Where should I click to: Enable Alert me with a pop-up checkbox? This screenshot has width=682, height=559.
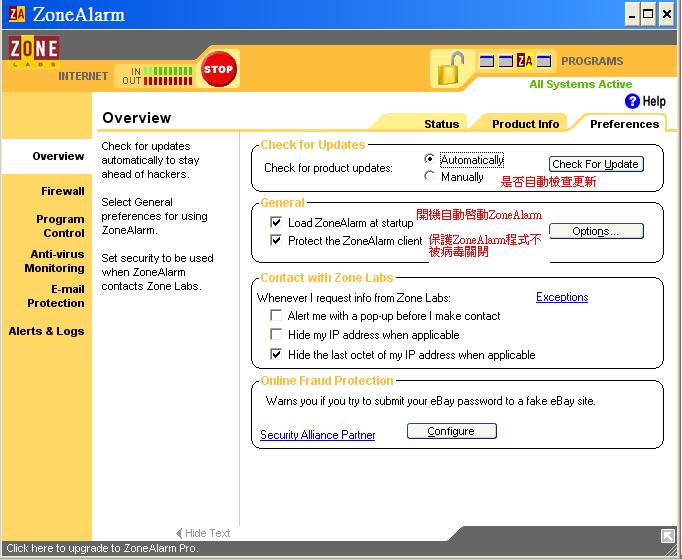click(x=276, y=315)
